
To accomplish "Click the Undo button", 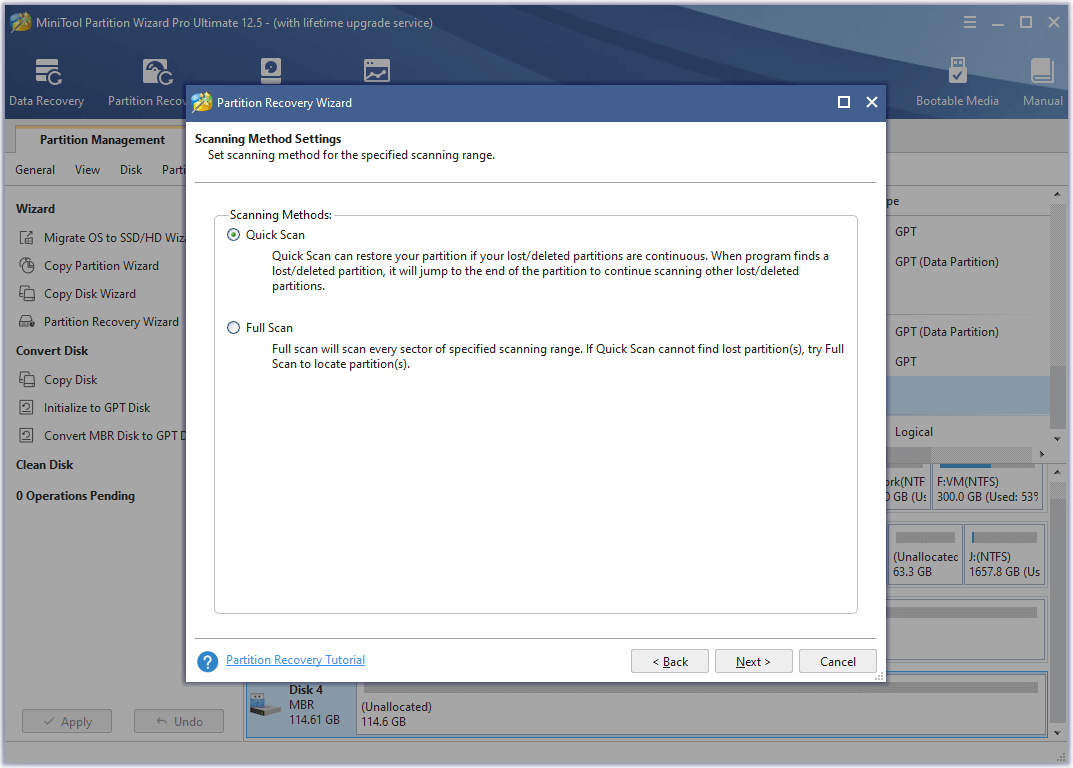I will [179, 721].
